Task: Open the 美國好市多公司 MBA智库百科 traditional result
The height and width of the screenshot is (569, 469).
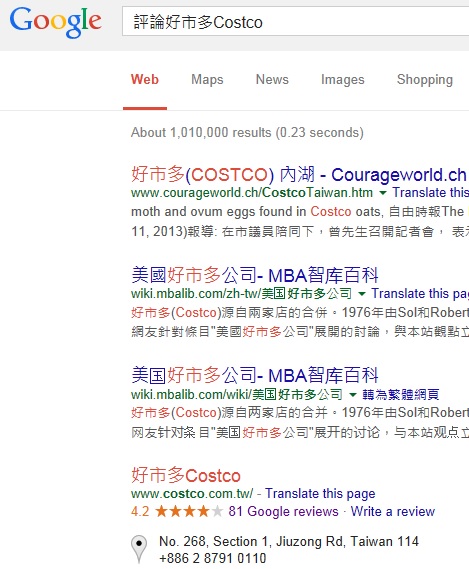Action: pyautogui.click(x=255, y=275)
